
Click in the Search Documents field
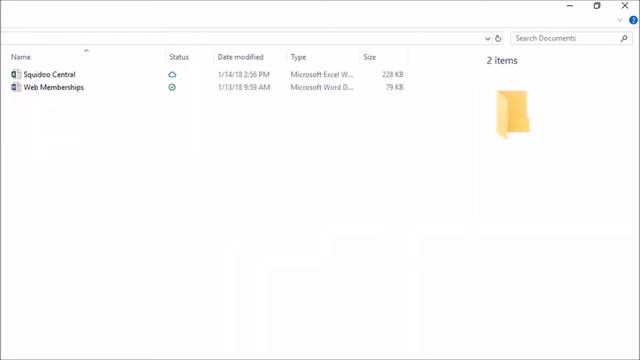(x=571, y=38)
